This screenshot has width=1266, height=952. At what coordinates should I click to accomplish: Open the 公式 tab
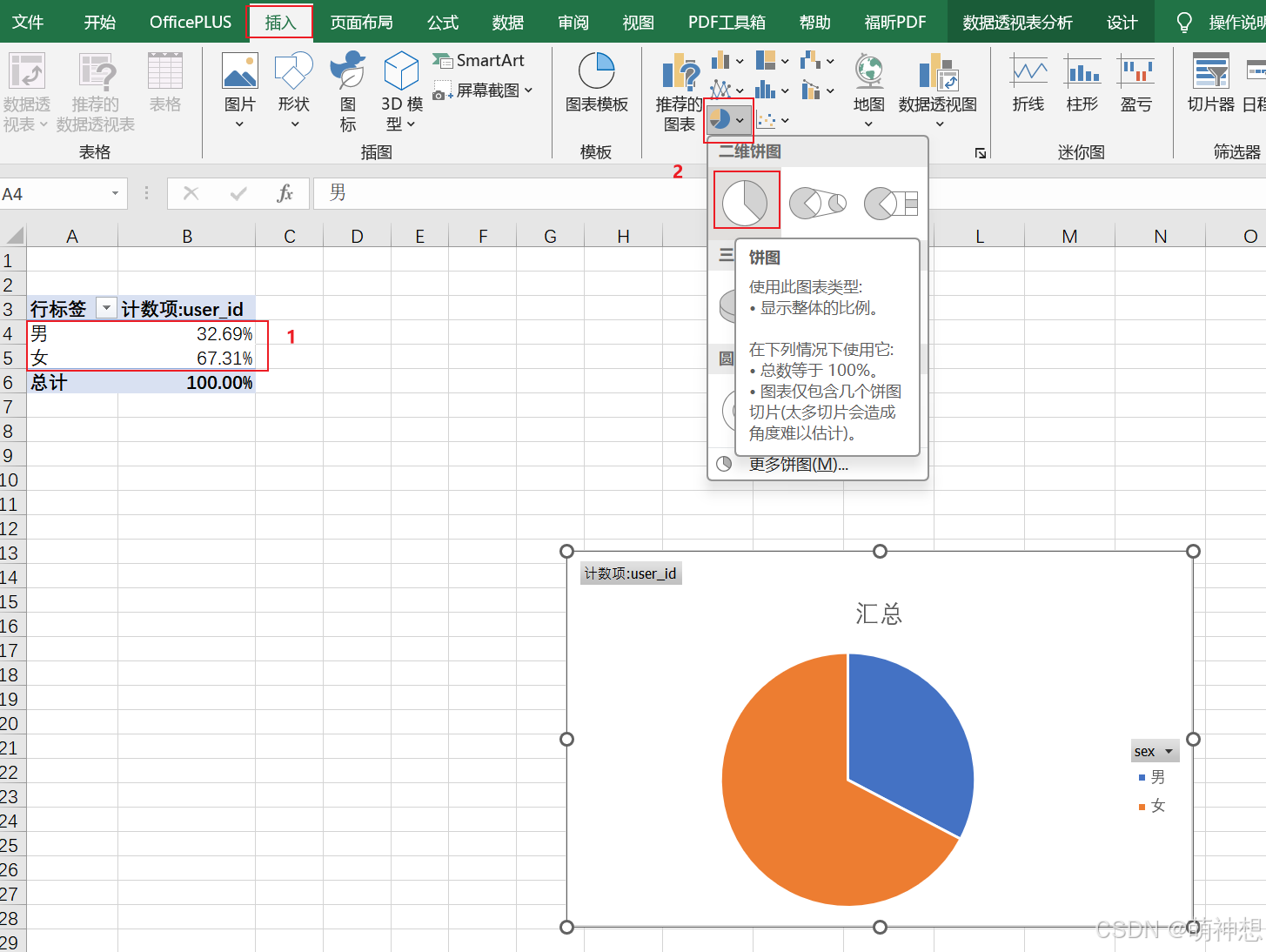click(x=443, y=22)
